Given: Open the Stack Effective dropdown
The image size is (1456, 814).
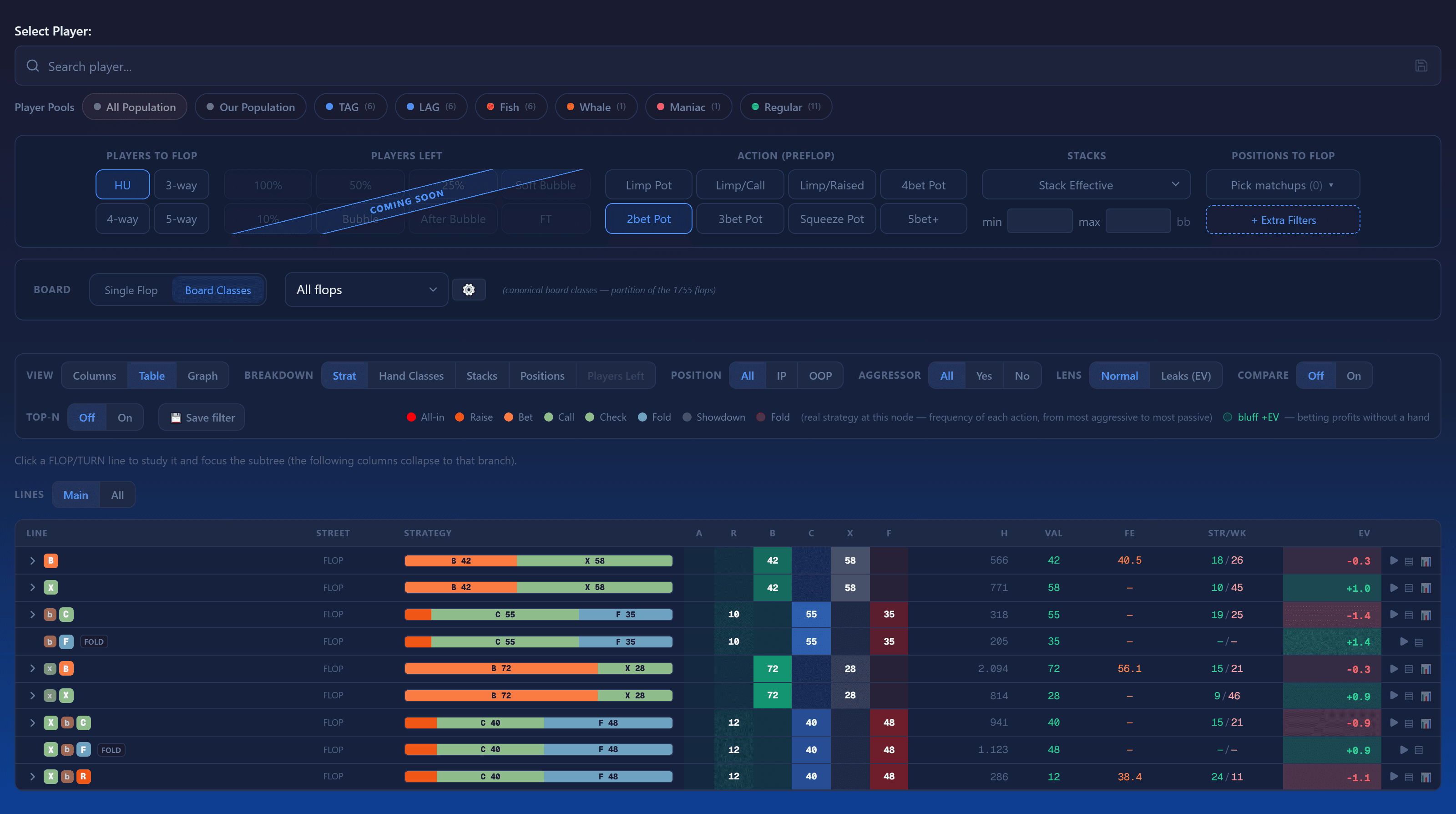Looking at the screenshot, I should pos(1086,185).
